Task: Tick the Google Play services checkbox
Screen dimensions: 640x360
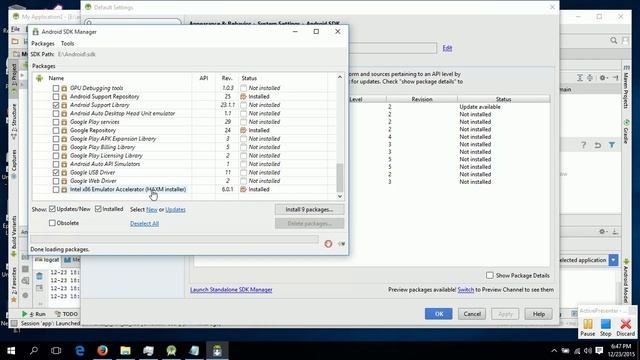Action: pos(56,122)
